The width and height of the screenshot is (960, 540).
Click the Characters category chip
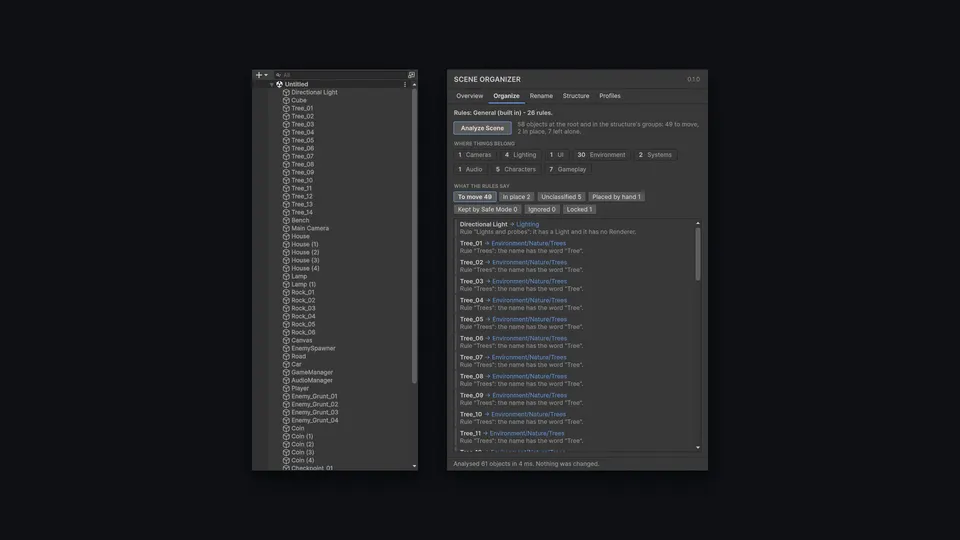pos(516,170)
